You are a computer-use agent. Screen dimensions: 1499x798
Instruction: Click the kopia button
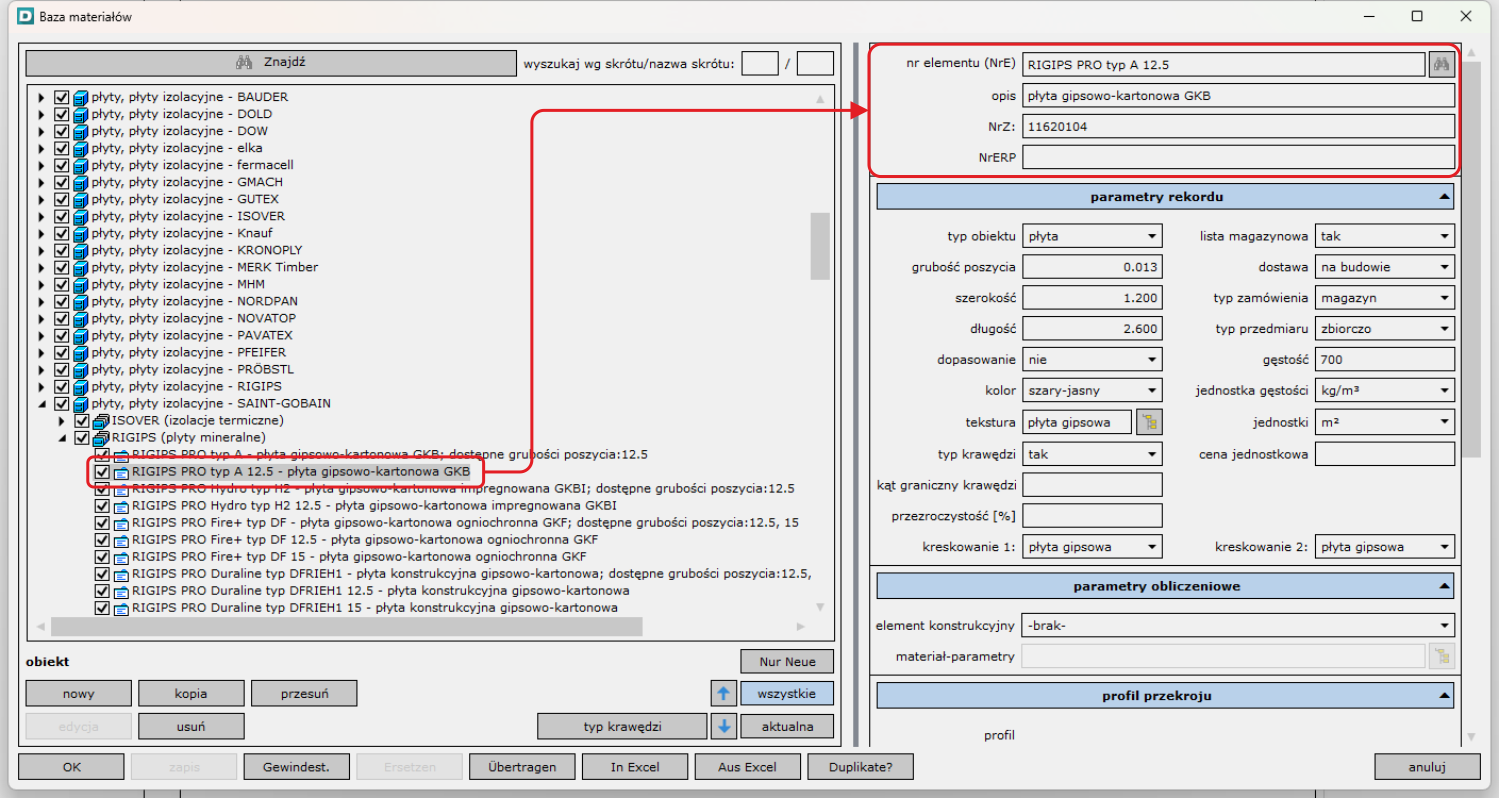pyautogui.click(x=190, y=693)
